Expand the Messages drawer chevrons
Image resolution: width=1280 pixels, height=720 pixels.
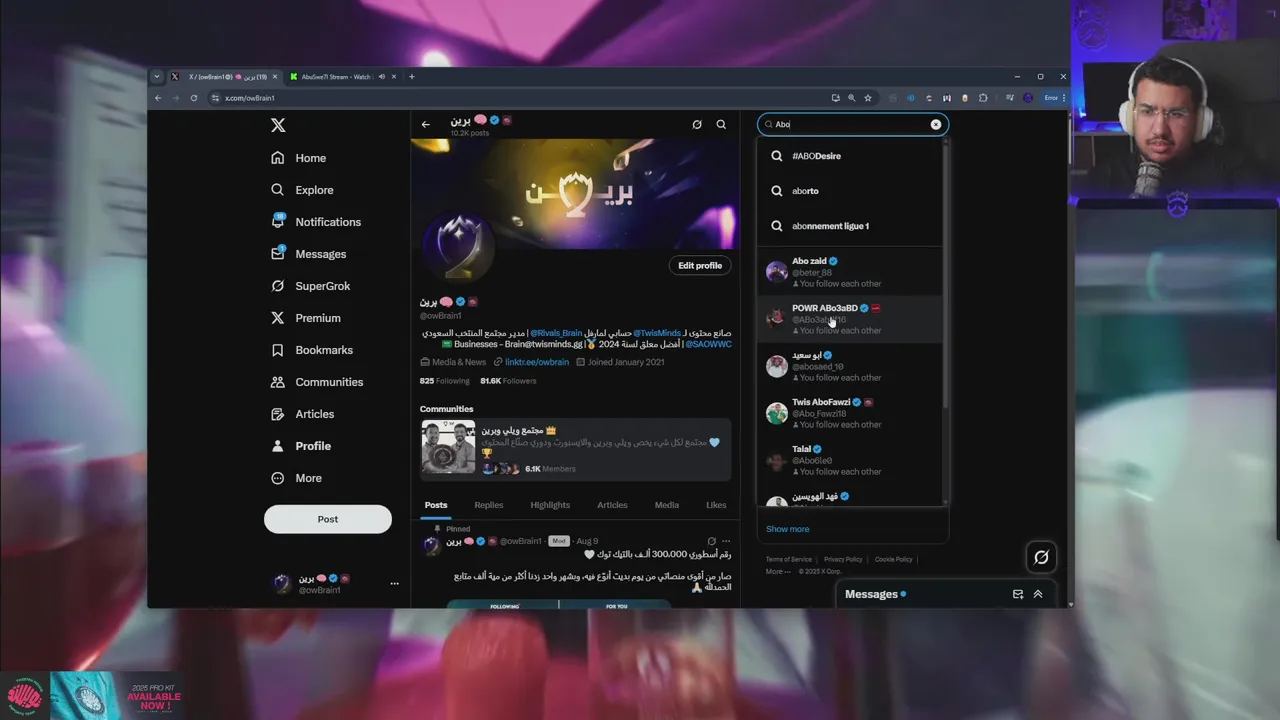[x=1038, y=594]
